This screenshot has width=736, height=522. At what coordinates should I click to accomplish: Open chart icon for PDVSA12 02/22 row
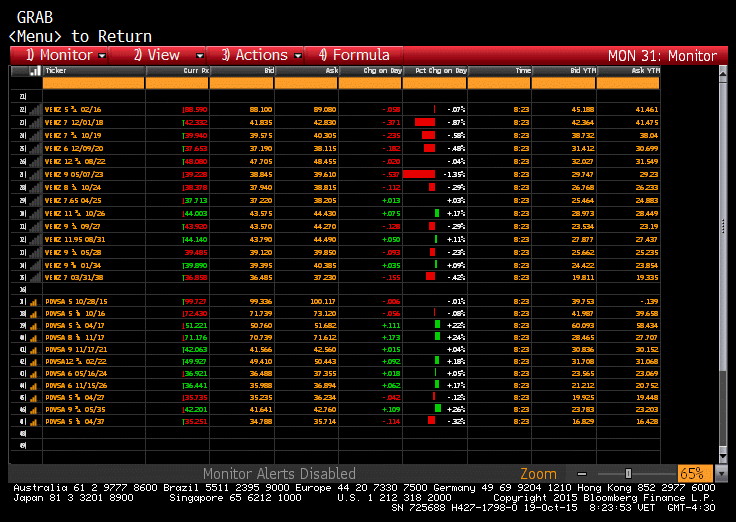click(x=33, y=362)
